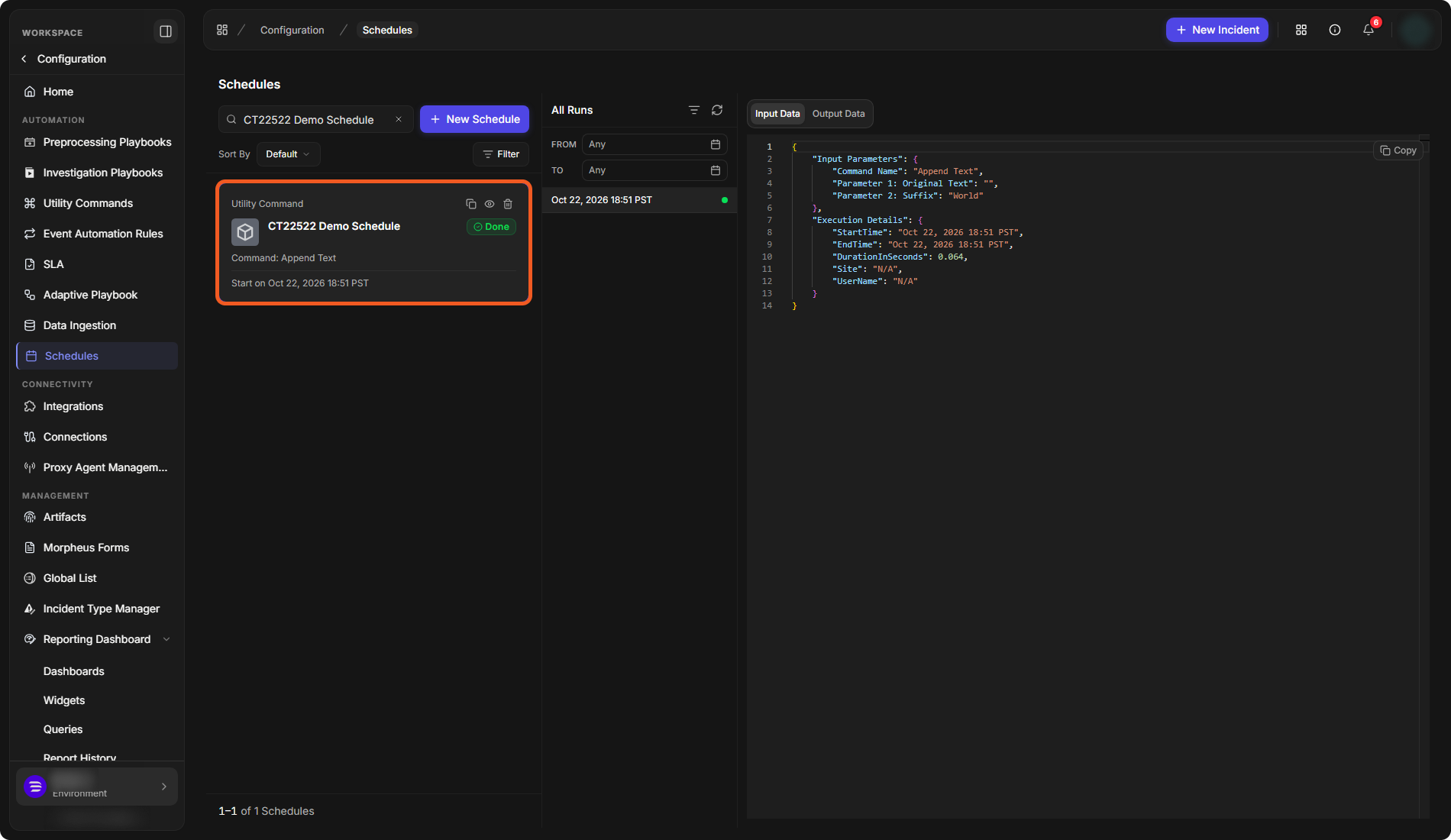Open the TO date calendar picker icon

(716, 170)
